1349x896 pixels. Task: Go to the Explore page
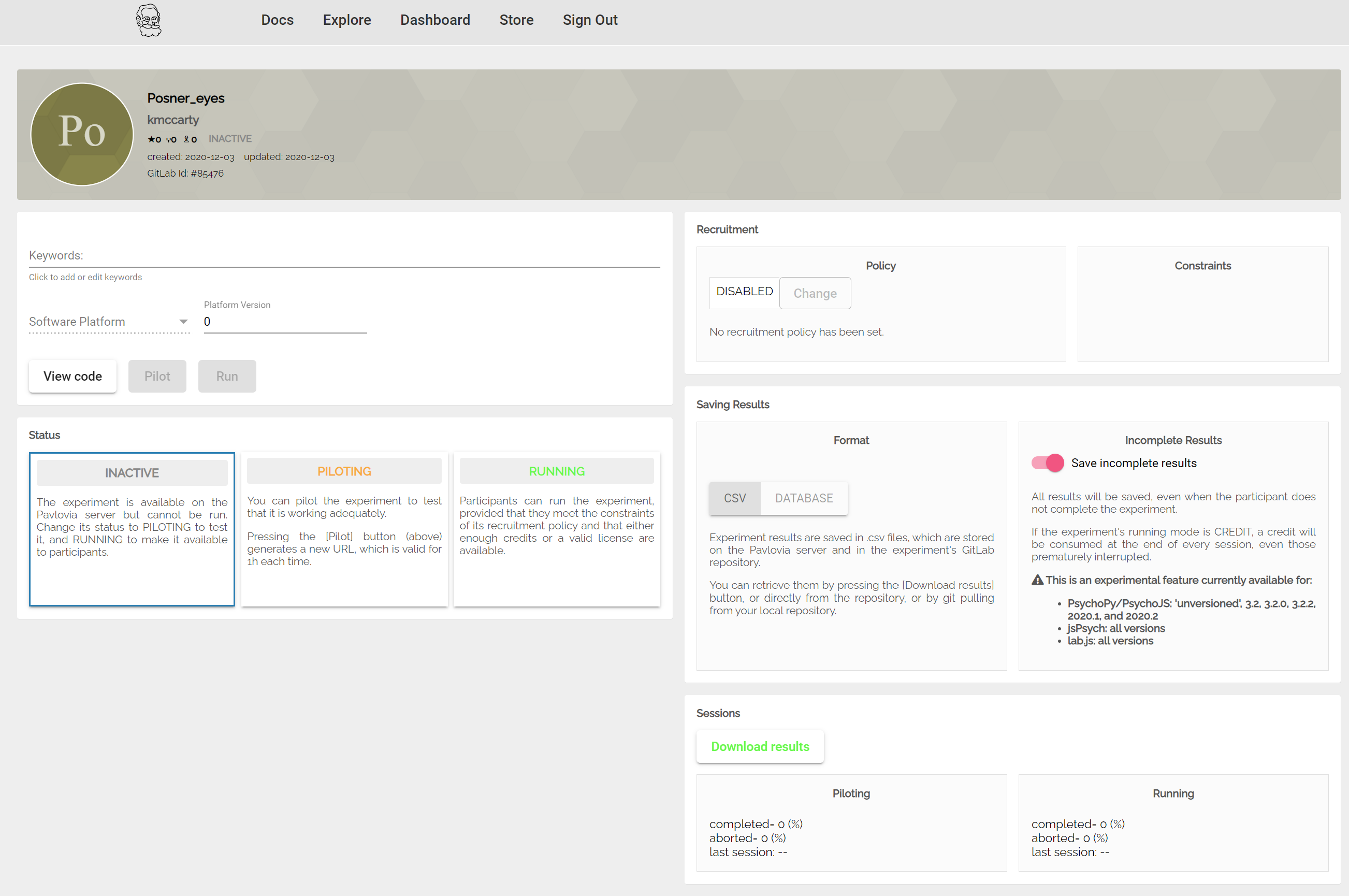click(x=347, y=21)
